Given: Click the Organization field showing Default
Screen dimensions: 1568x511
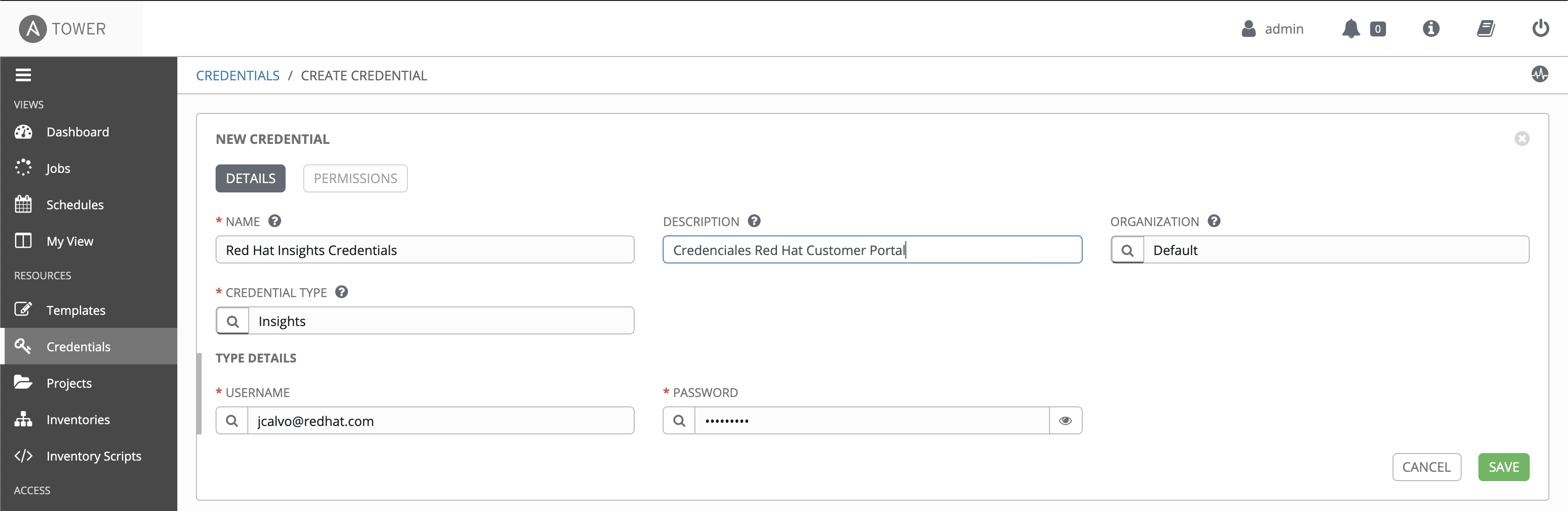Looking at the screenshot, I should 1336,250.
